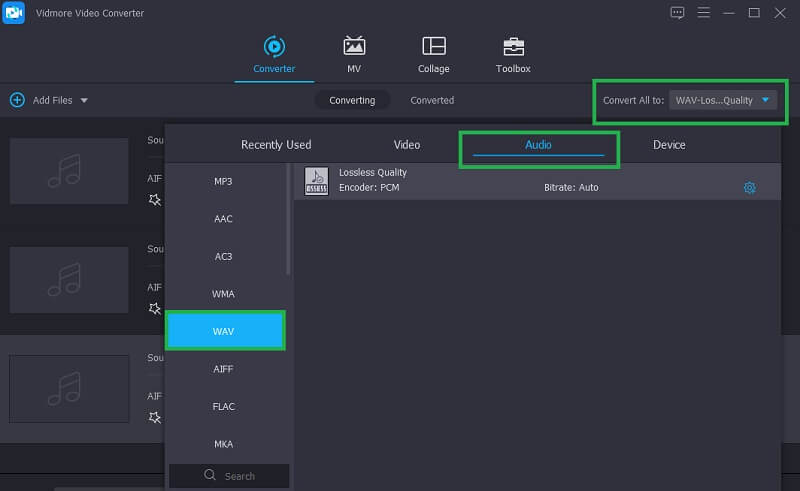Open the hamburger menu in title bar
This screenshot has height=491, width=800.
click(x=703, y=13)
